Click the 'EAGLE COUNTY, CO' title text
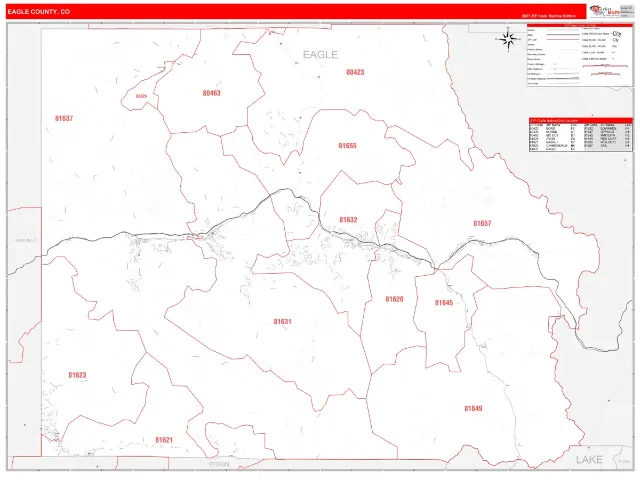The image size is (640, 480). pyautogui.click(x=38, y=12)
